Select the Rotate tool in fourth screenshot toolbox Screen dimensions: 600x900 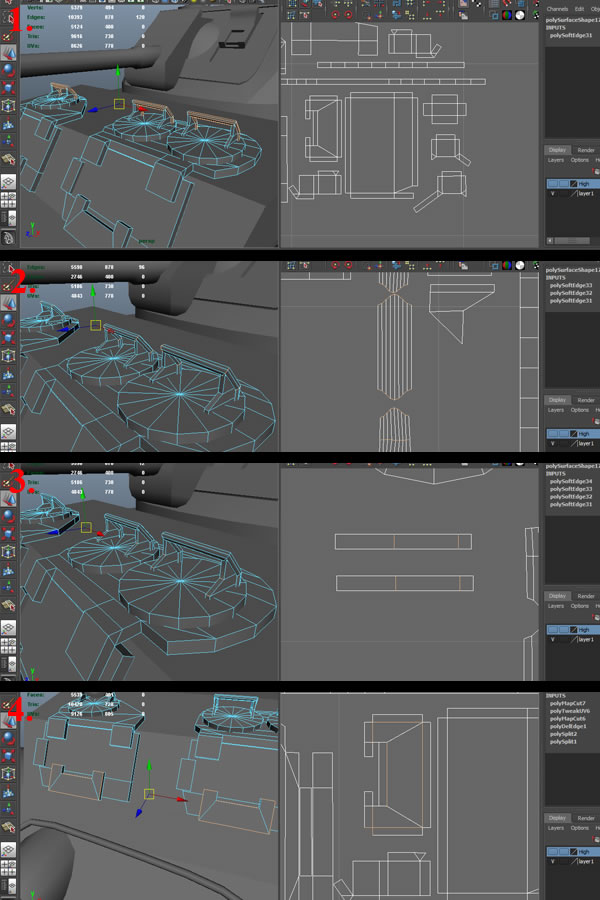[8, 738]
